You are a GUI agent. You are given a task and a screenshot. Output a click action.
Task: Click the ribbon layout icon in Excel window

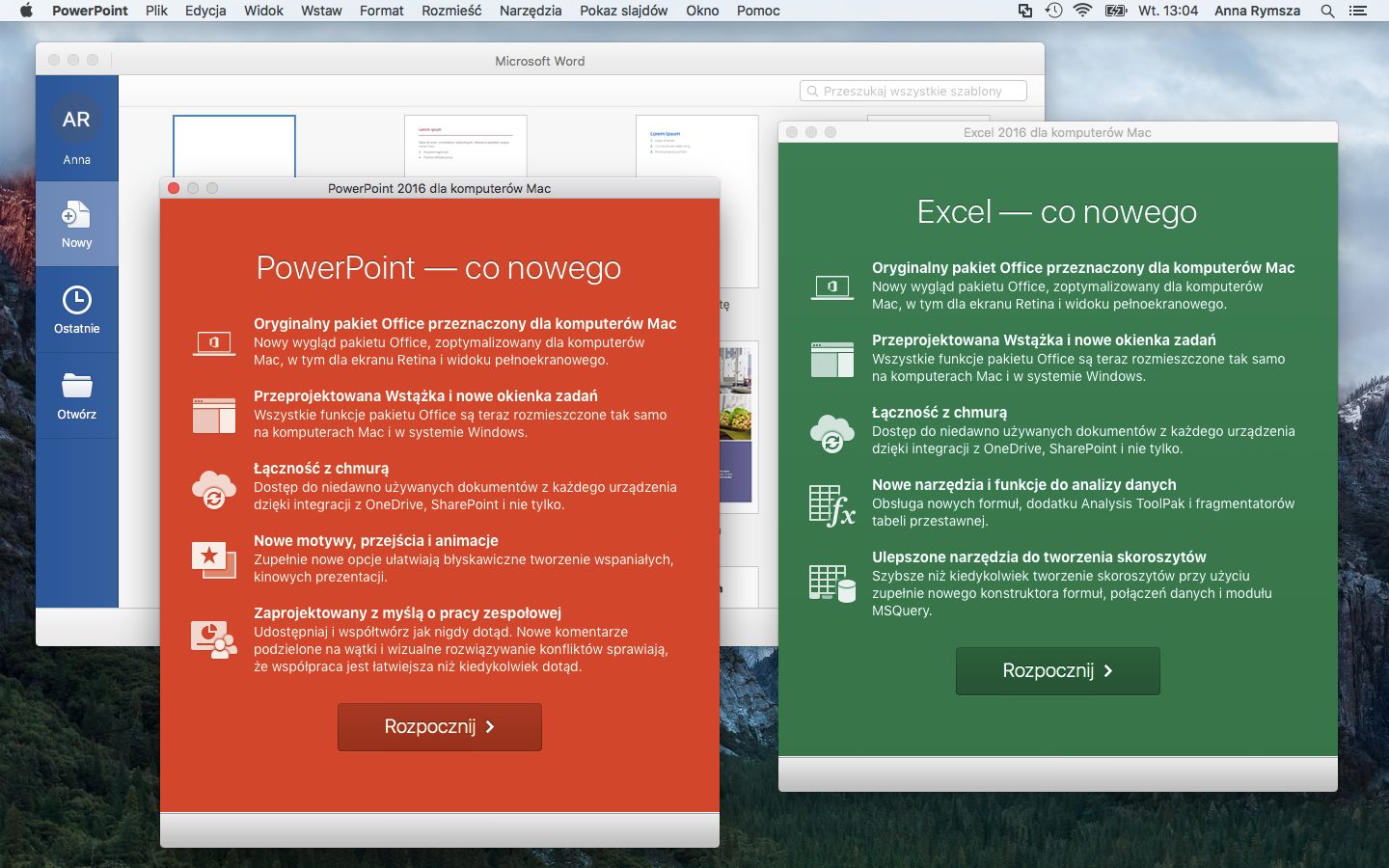click(832, 359)
